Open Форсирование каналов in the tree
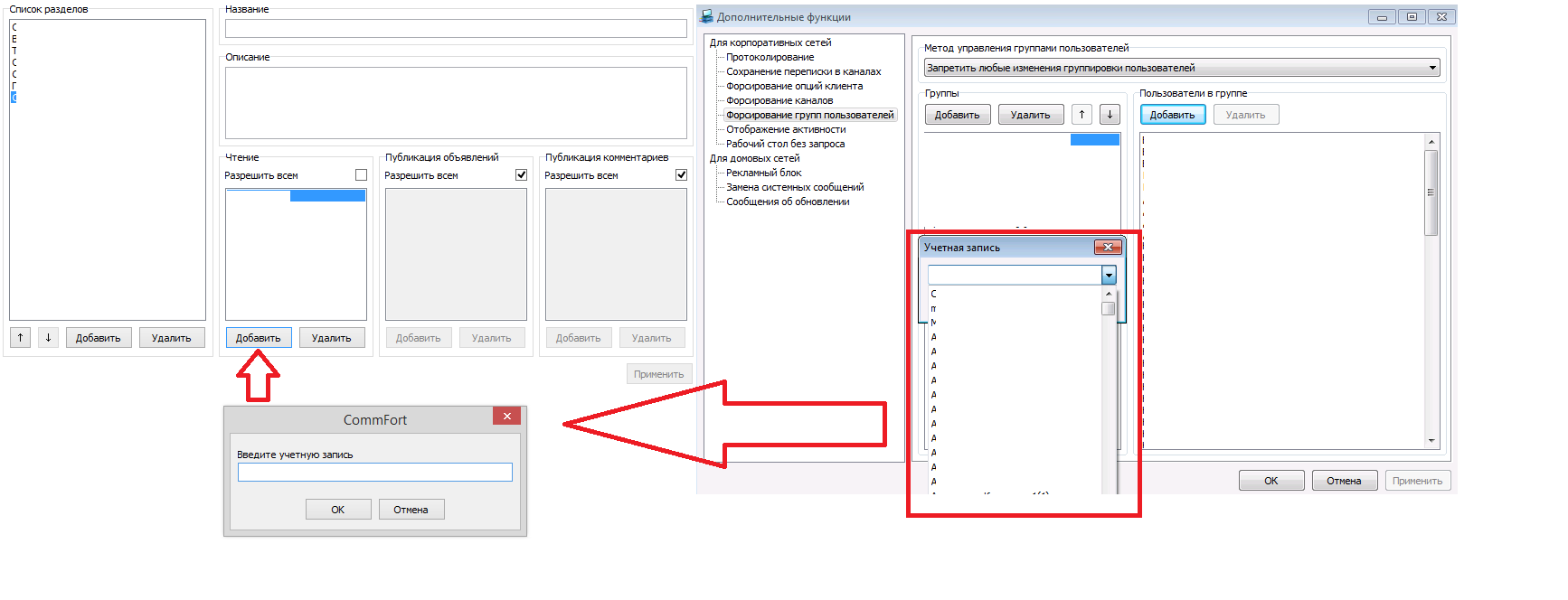The image size is (1568, 600). (x=779, y=100)
